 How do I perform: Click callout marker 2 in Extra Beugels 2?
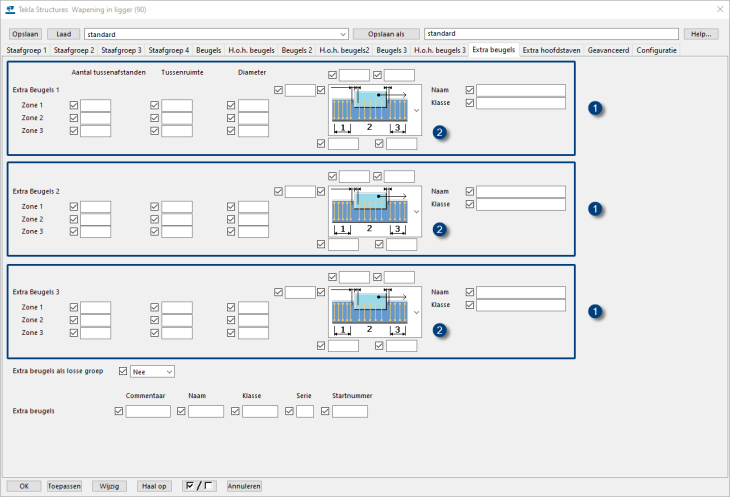[440, 229]
